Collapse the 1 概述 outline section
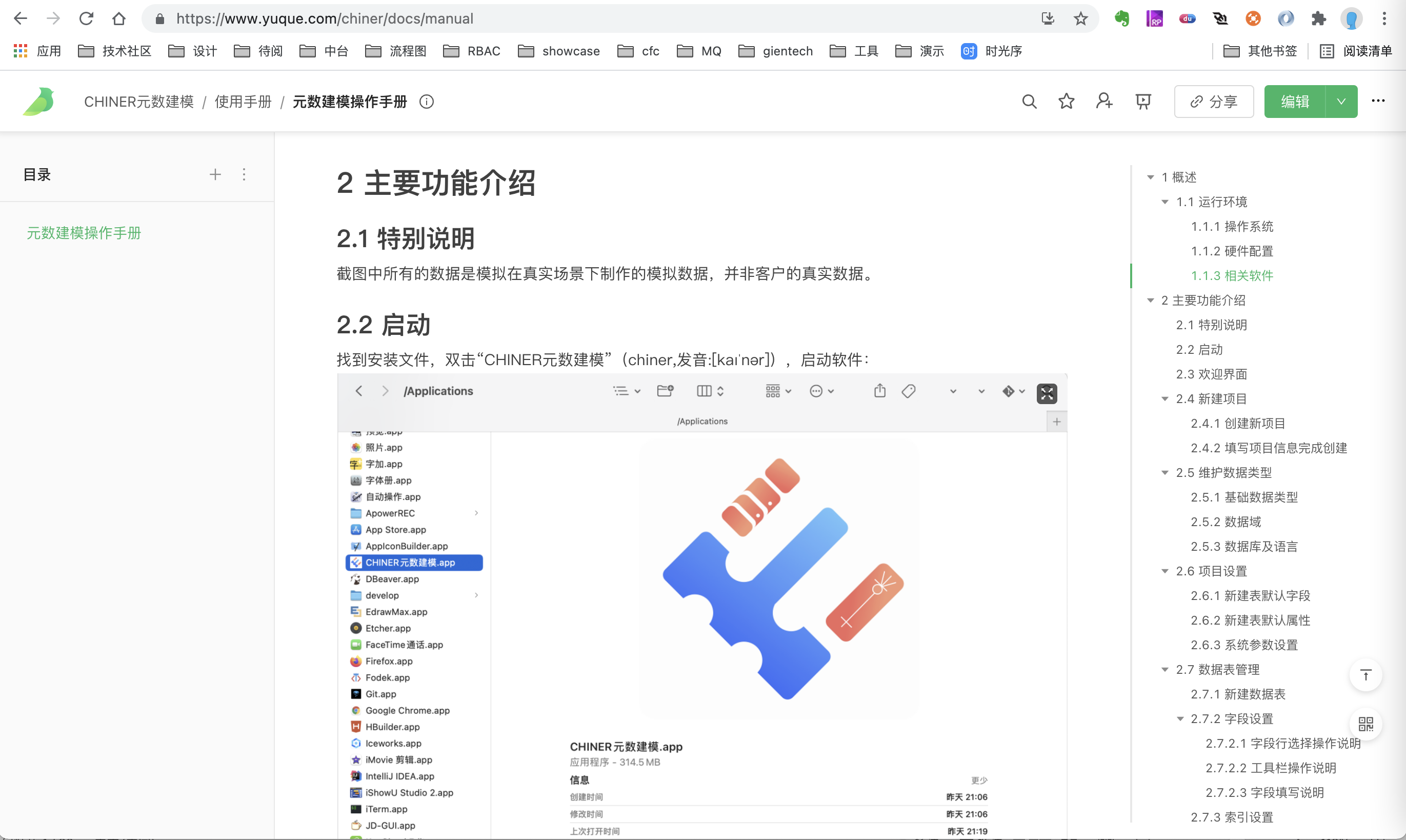The height and width of the screenshot is (840, 1406). click(x=1150, y=177)
